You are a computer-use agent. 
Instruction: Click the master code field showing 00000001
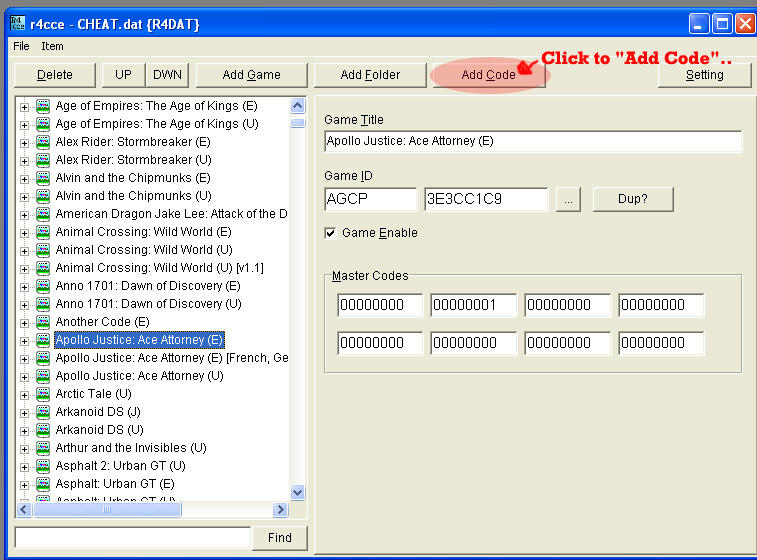473,305
